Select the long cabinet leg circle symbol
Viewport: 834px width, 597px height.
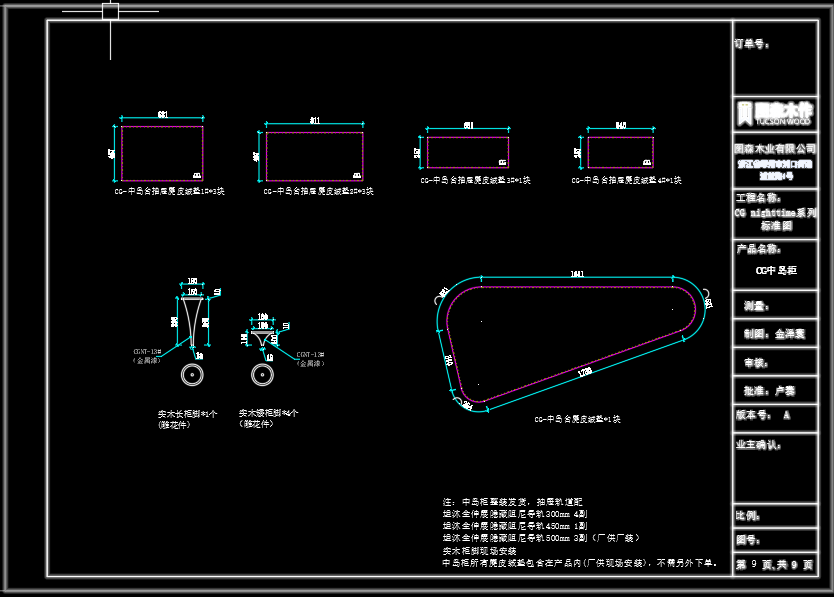[x=191, y=374]
